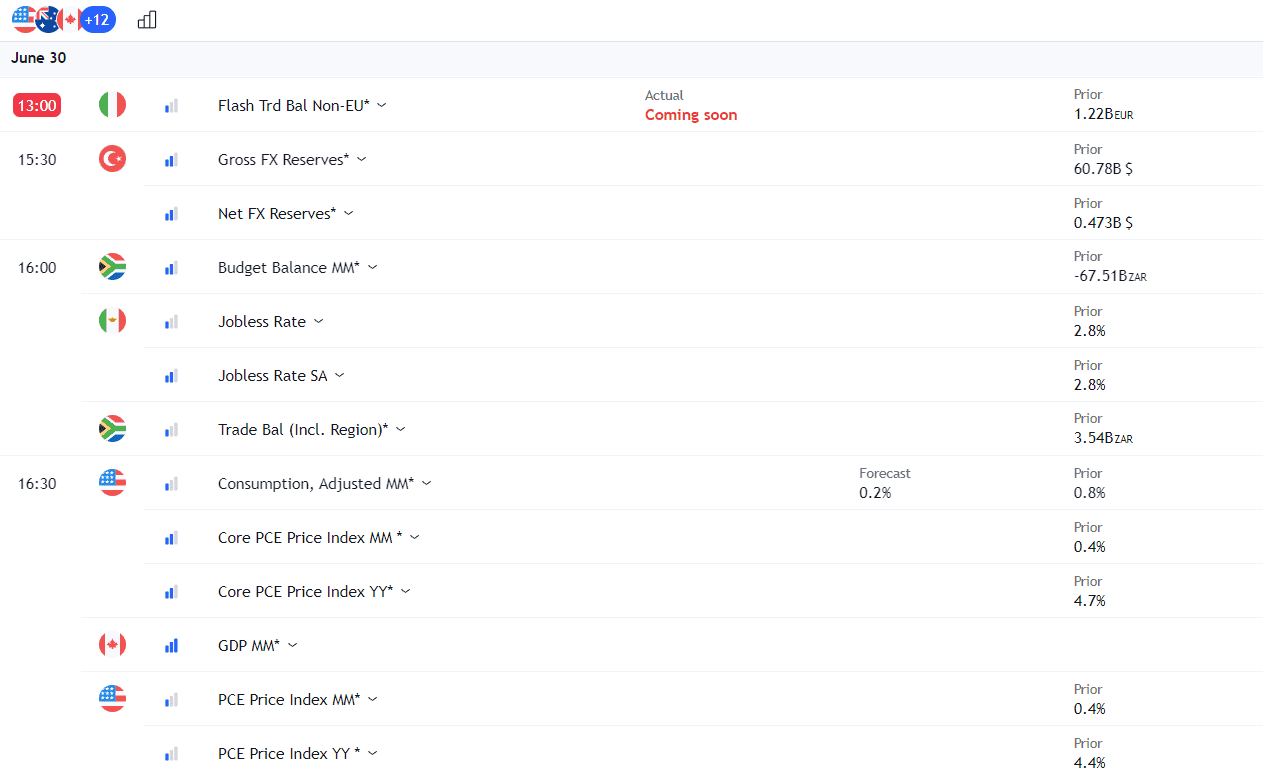This screenshot has height=769, width=1263.
Task: Click the importance bar chart filter icon
Action: (147, 19)
